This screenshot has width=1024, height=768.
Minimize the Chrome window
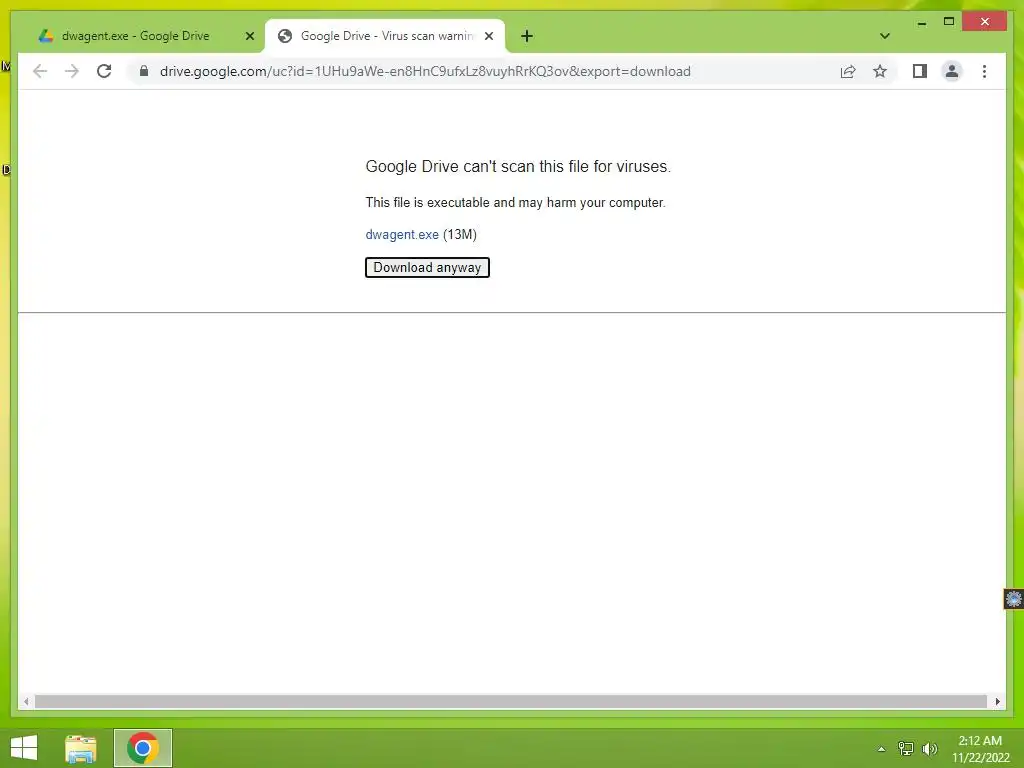(x=921, y=22)
